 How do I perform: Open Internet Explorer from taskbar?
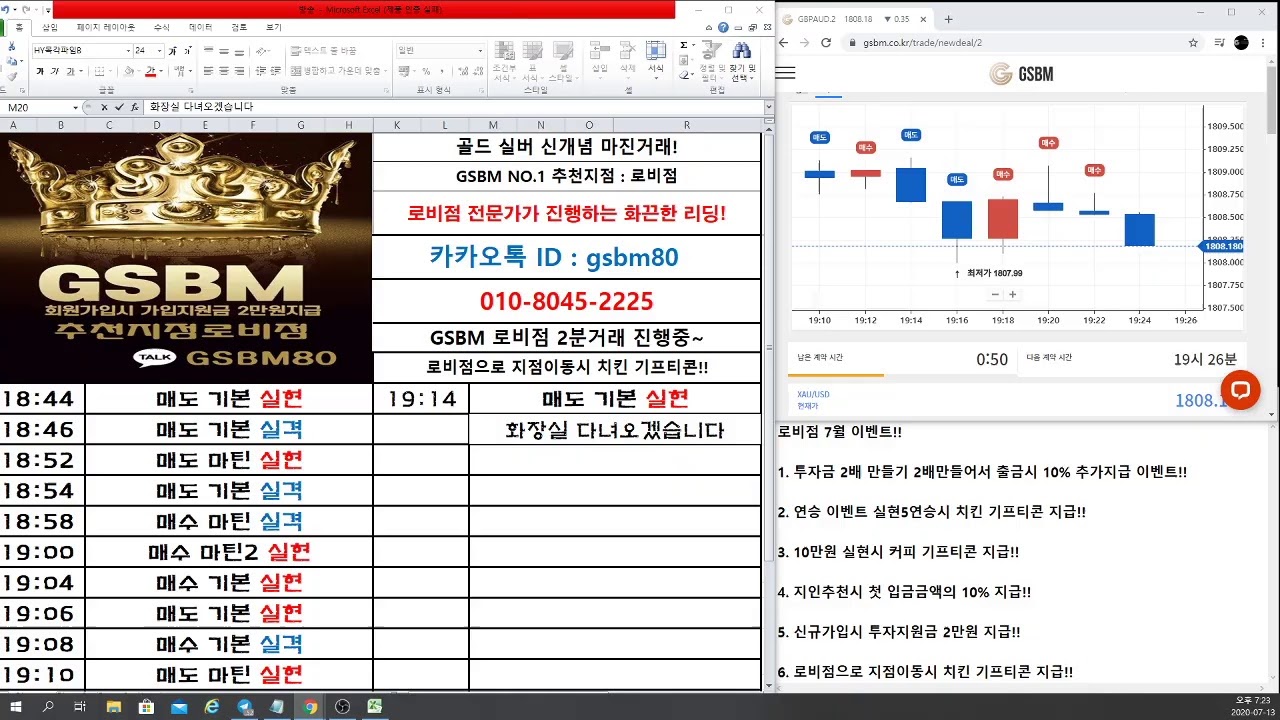click(212, 707)
